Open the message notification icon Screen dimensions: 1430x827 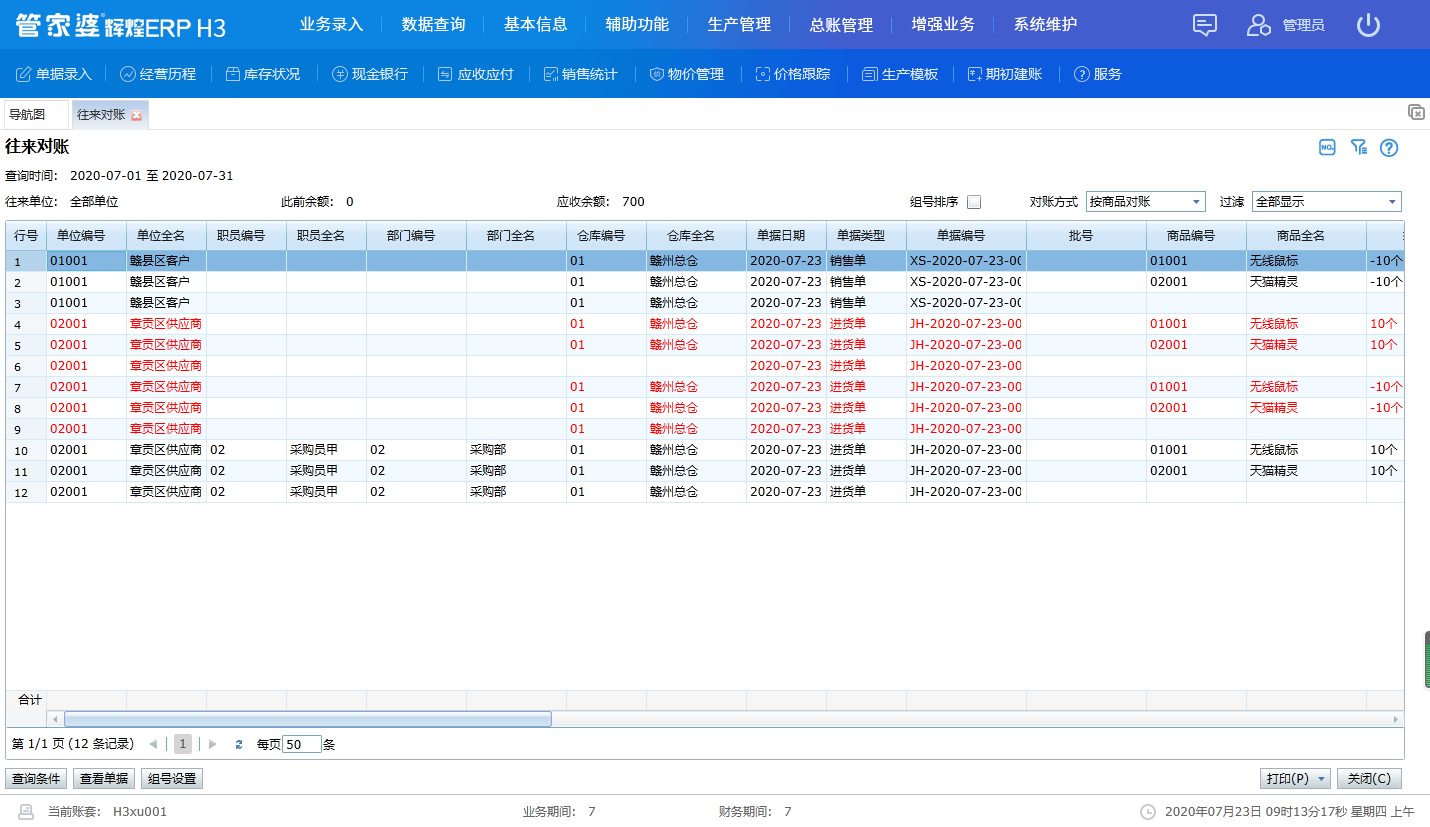pyautogui.click(x=1205, y=25)
